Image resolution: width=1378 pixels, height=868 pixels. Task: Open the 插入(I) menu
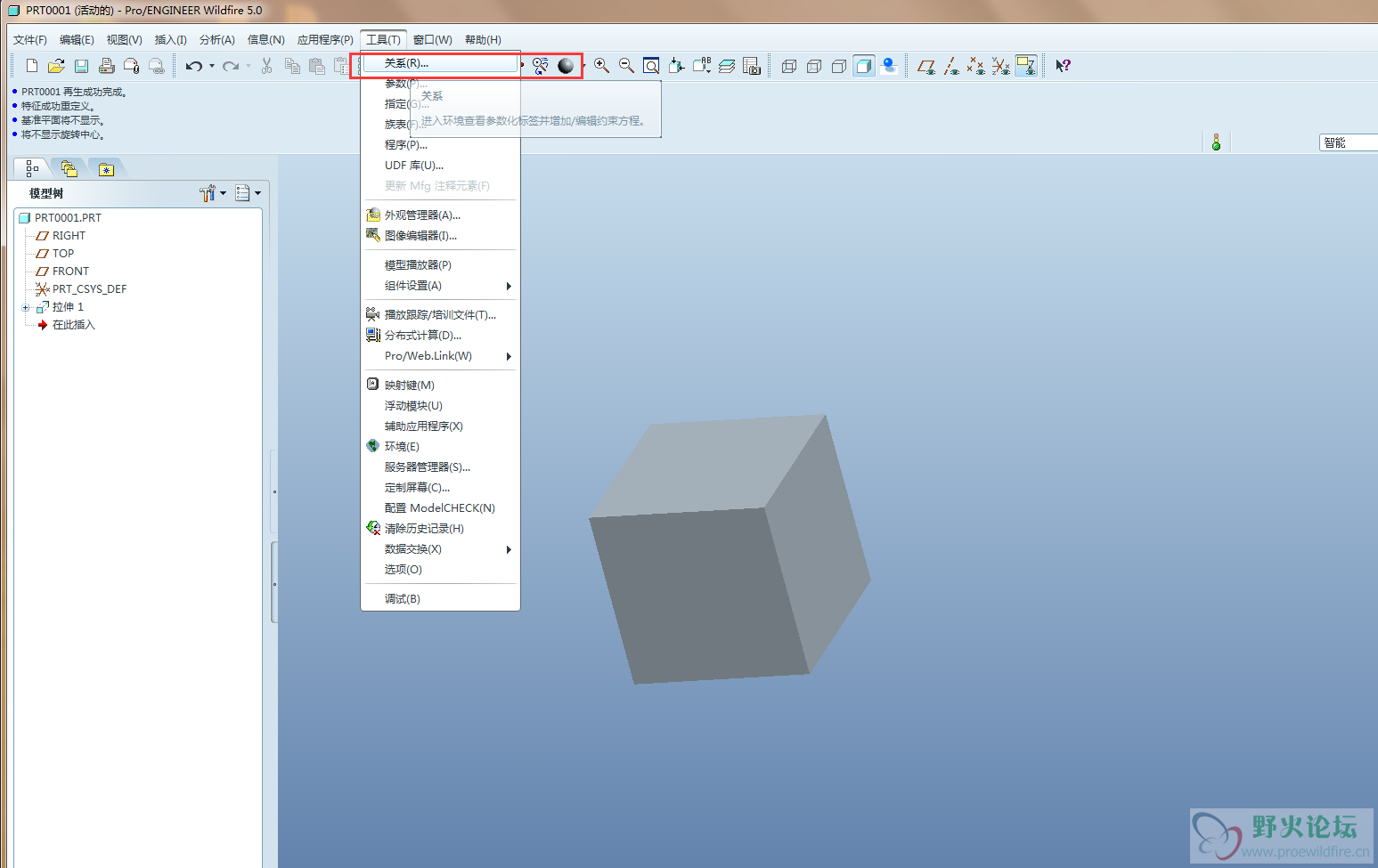[171, 40]
